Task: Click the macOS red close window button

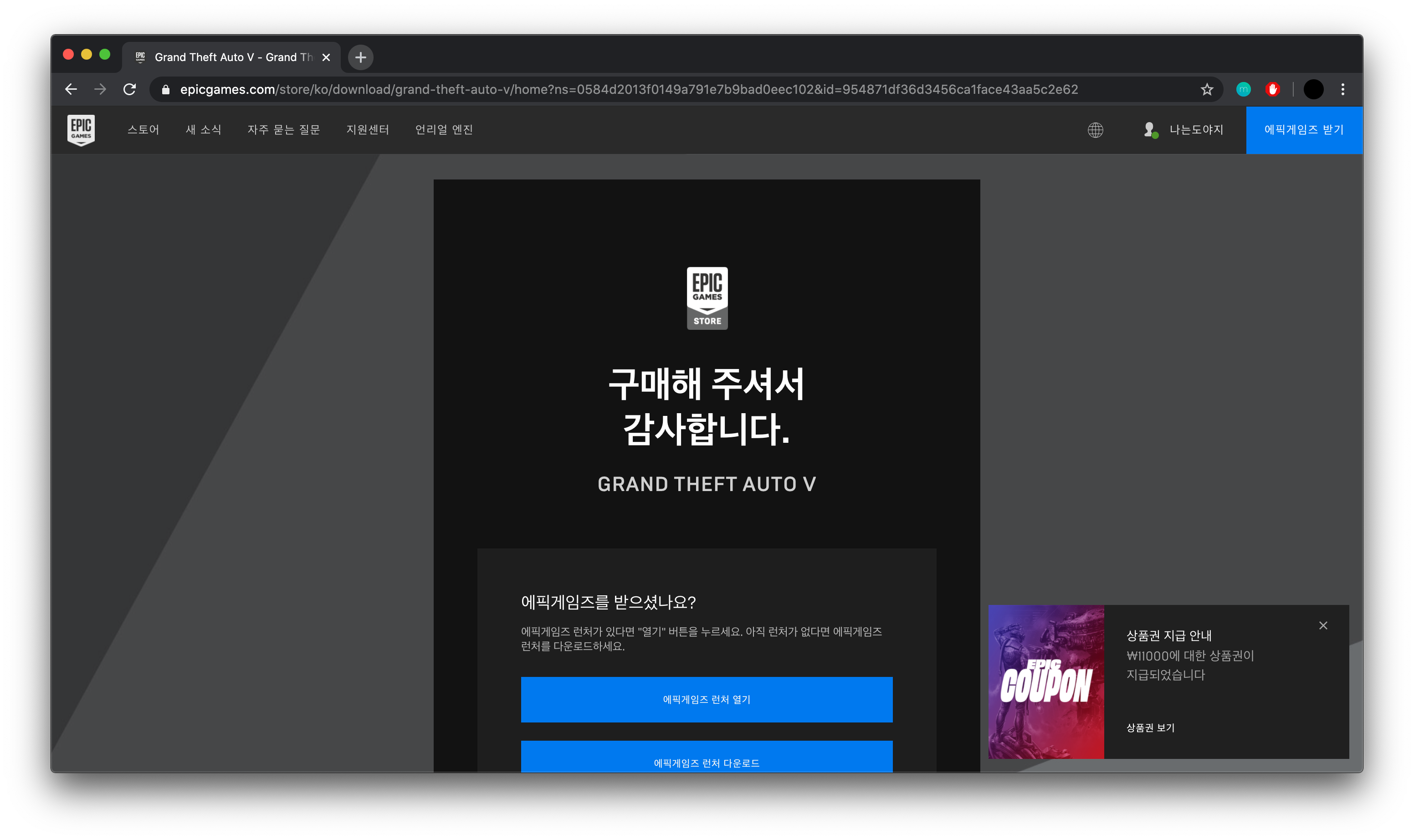Action: tap(68, 54)
